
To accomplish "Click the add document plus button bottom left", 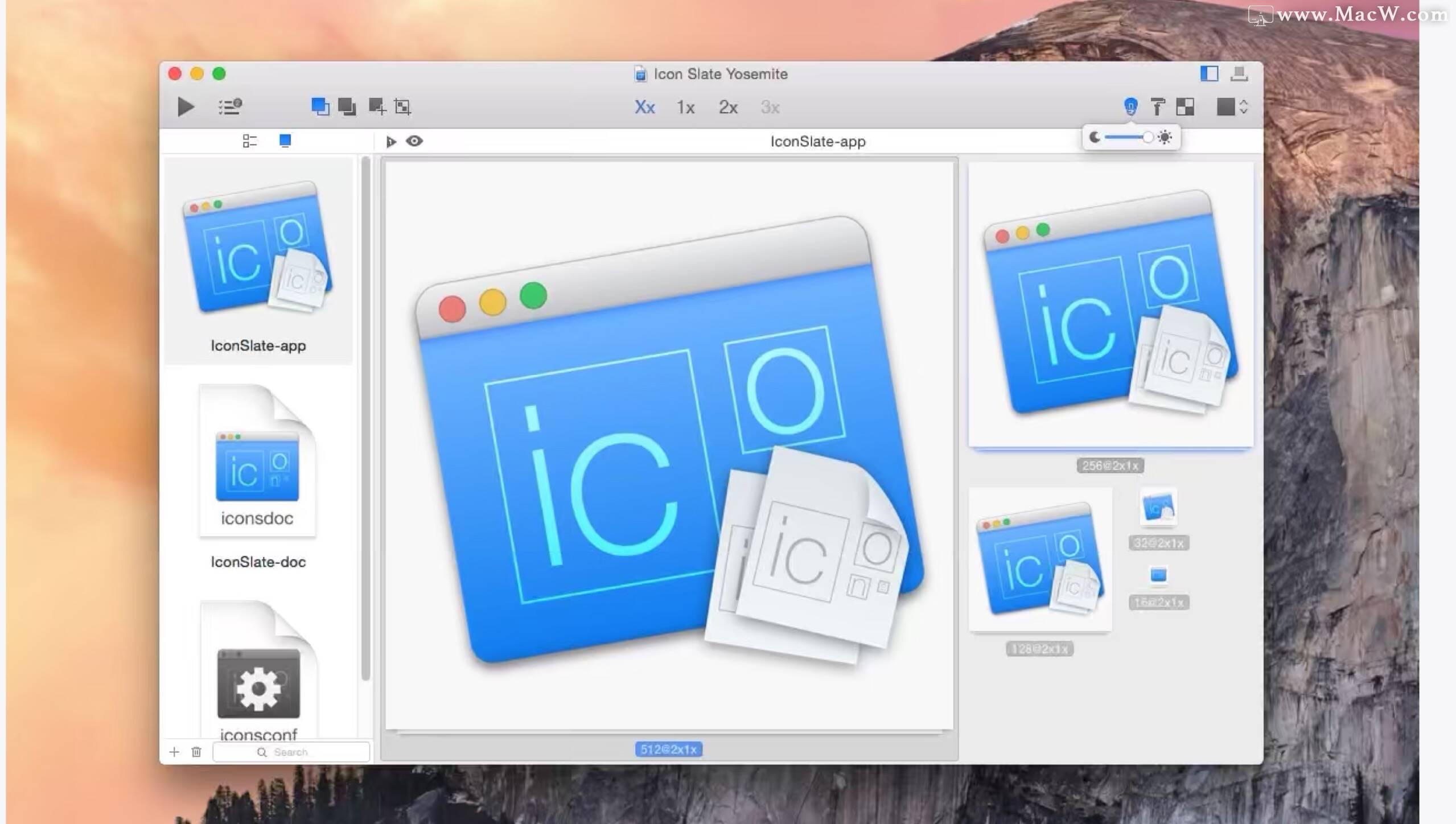I will point(174,751).
